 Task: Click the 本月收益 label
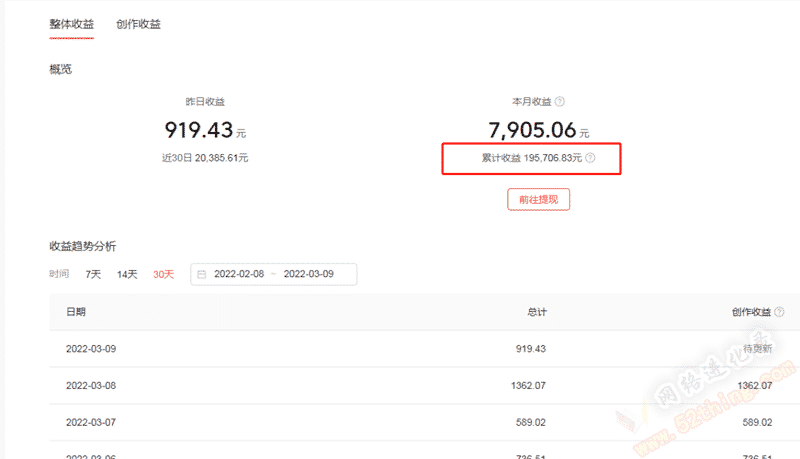(x=532, y=101)
